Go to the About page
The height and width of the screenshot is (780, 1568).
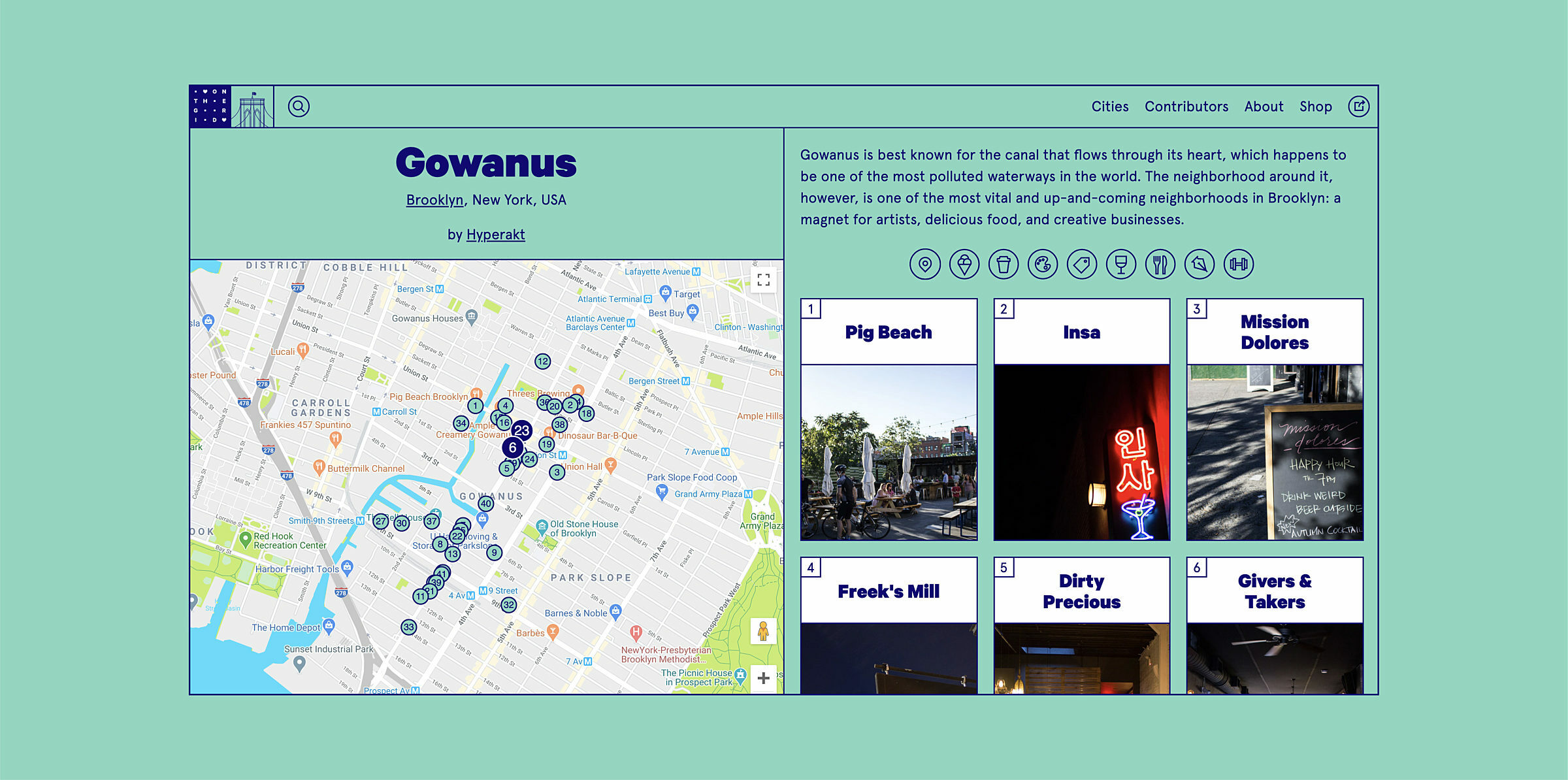(x=1264, y=106)
